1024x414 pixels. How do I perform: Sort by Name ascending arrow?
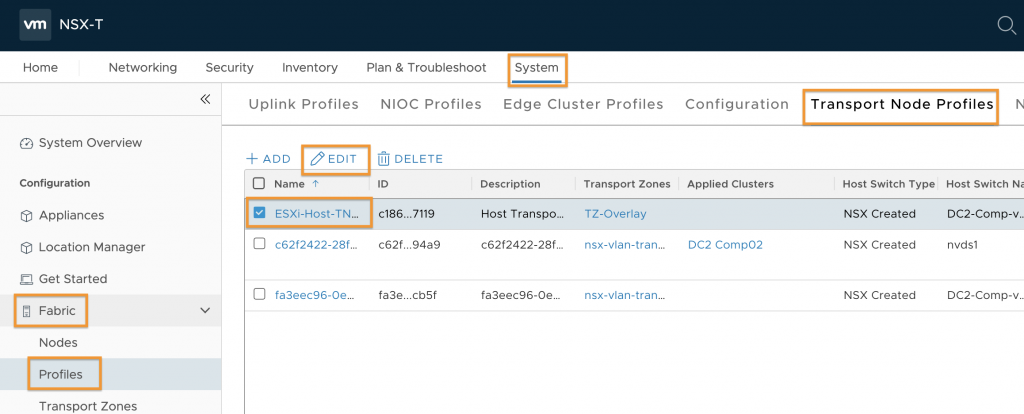coord(315,184)
